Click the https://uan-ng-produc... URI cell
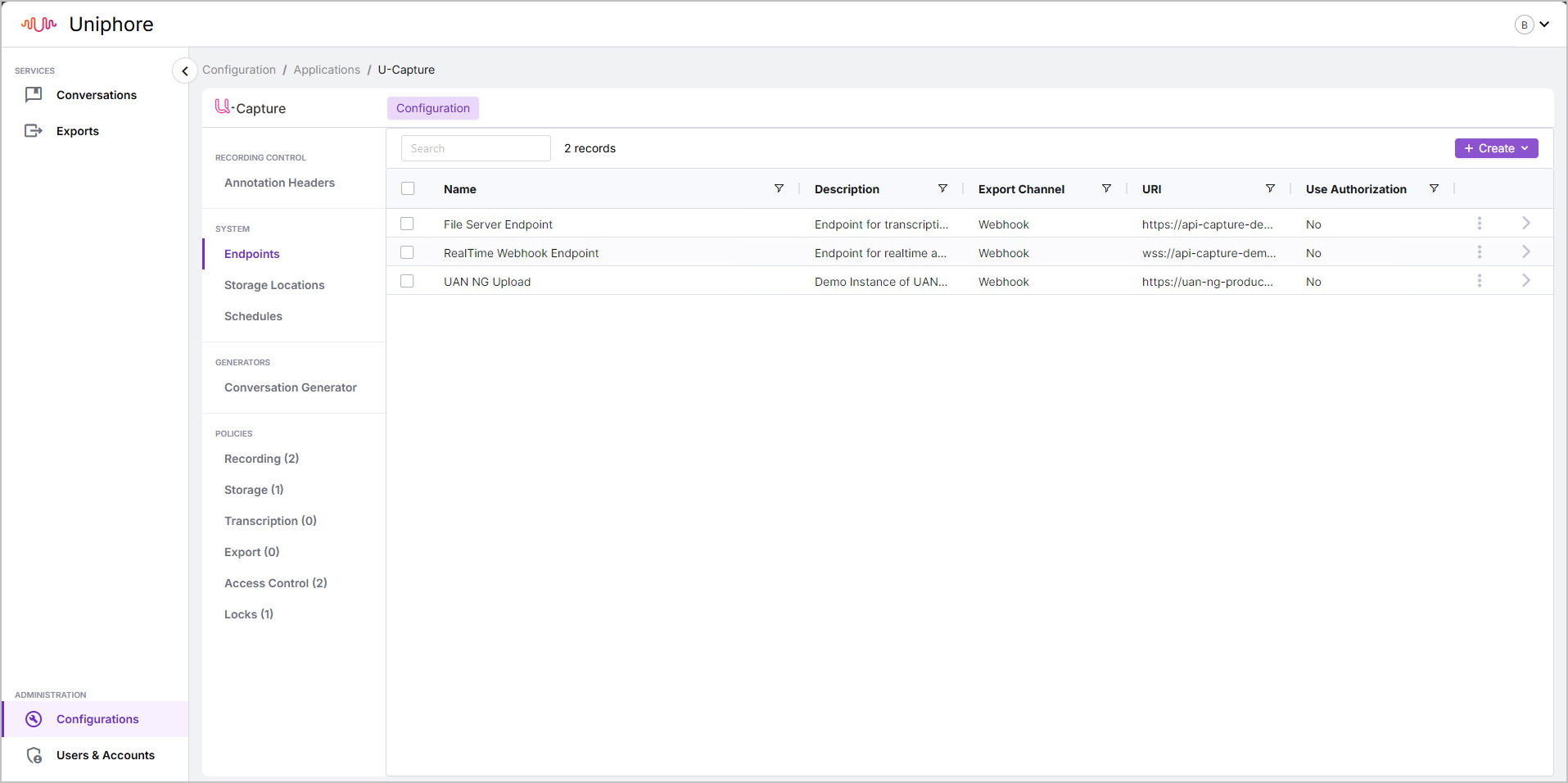1568x783 pixels. pos(1208,282)
